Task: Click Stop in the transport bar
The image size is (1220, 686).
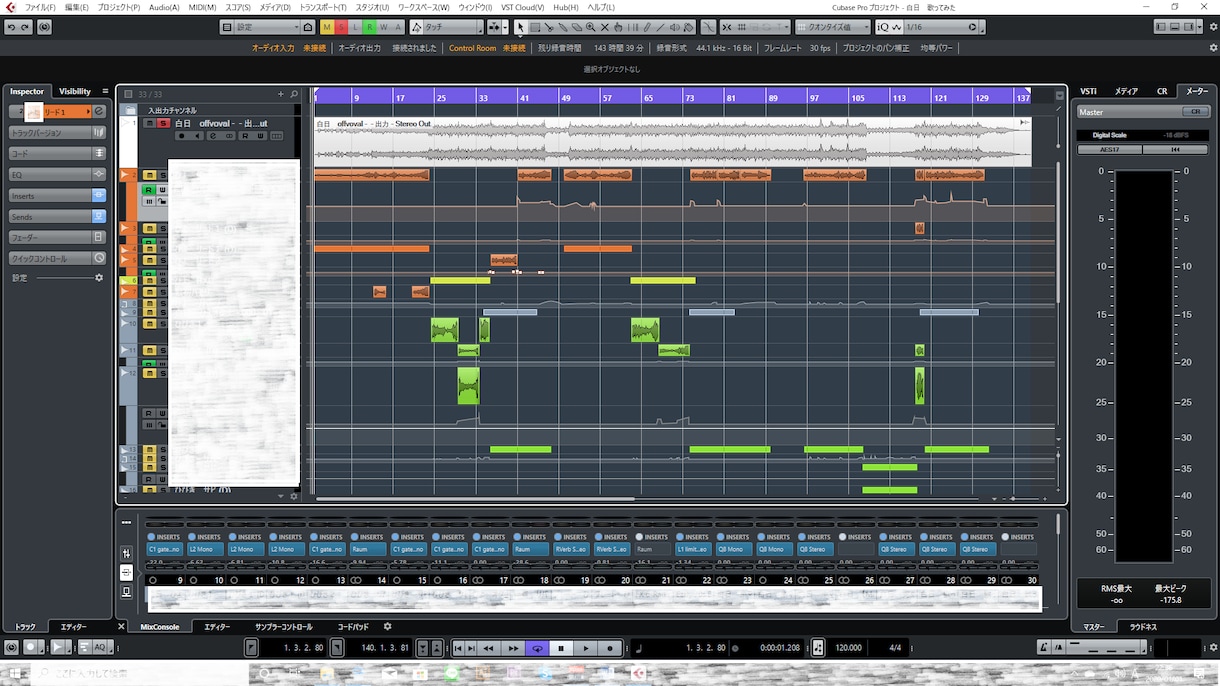Action: (x=561, y=648)
